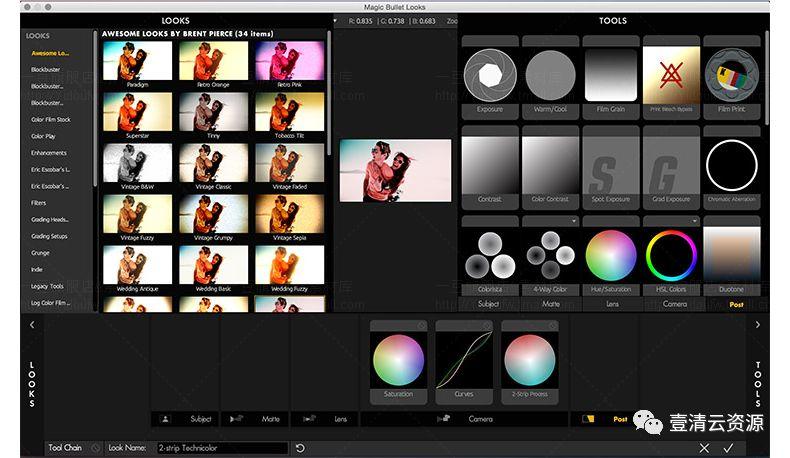
Task: Click the looks thumbnail list scrollbar
Action: coord(329,93)
